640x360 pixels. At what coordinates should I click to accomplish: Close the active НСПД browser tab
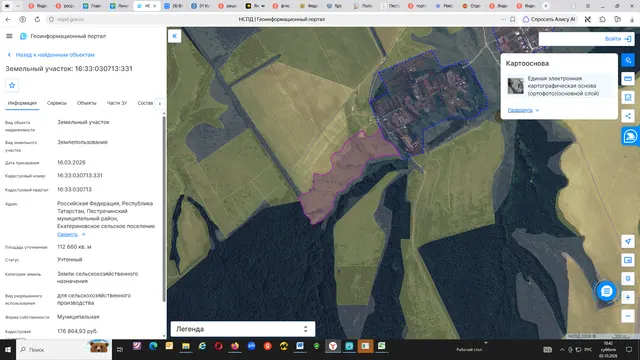coord(155,6)
